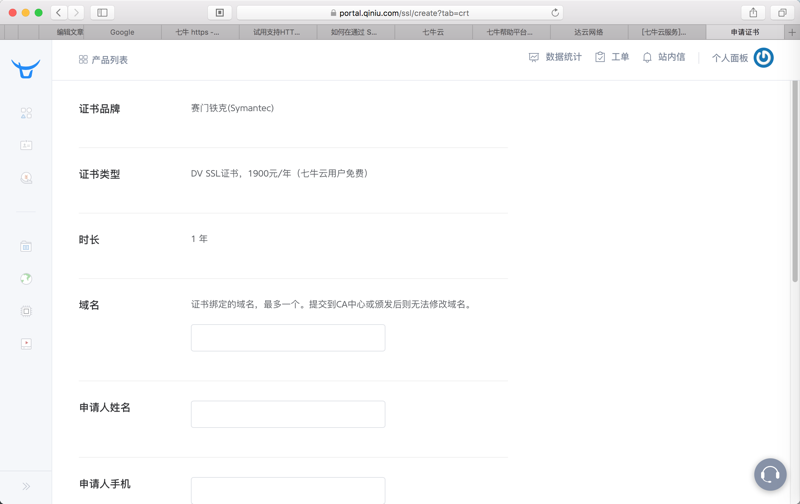Click the DV SSL证书 price text
This screenshot has width=800, height=504.
tap(280, 173)
